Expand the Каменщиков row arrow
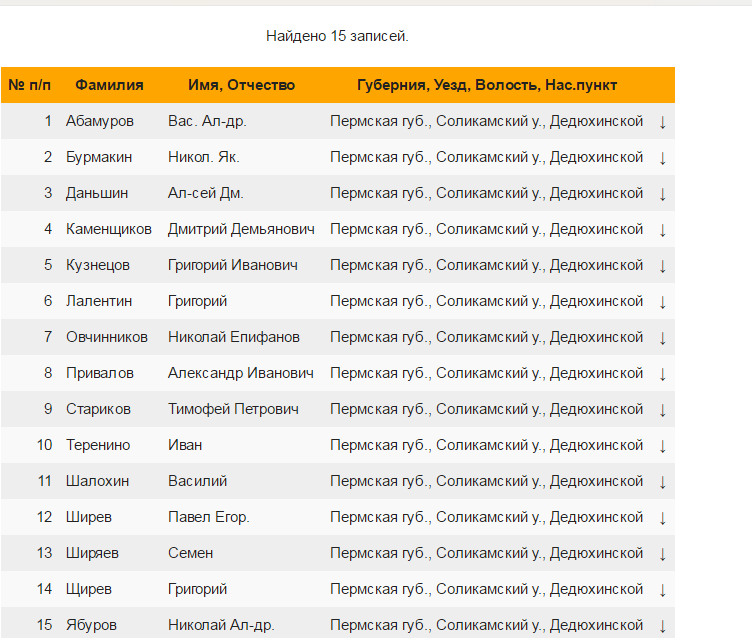This screenshot has width=752, height=638. point(662,230)
